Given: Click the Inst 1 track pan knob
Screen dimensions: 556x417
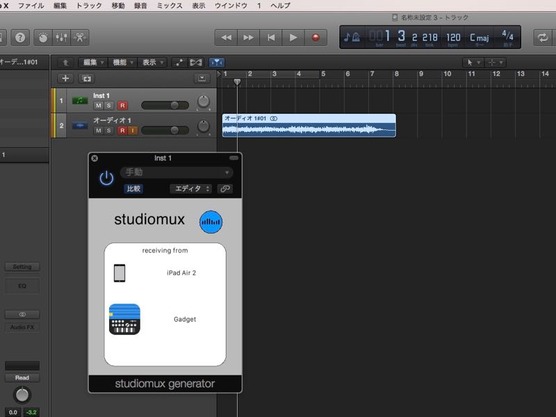Looking at the screenshot, I should 203,101.
